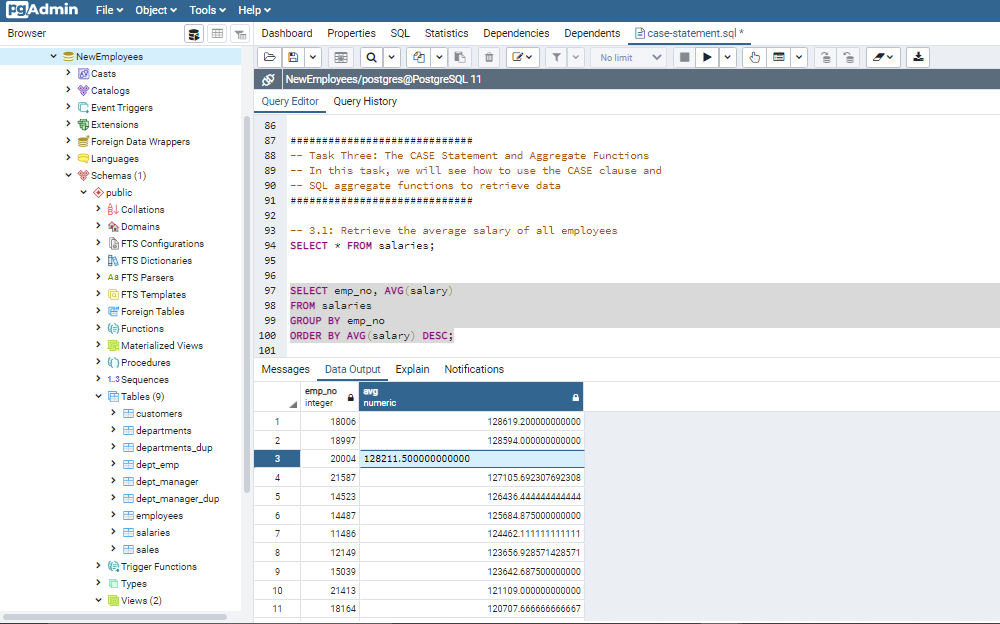Click the Open File toolbar icon
This screenshot has width=1000, height=624.
pyautogui.click(x=270, y=57)
